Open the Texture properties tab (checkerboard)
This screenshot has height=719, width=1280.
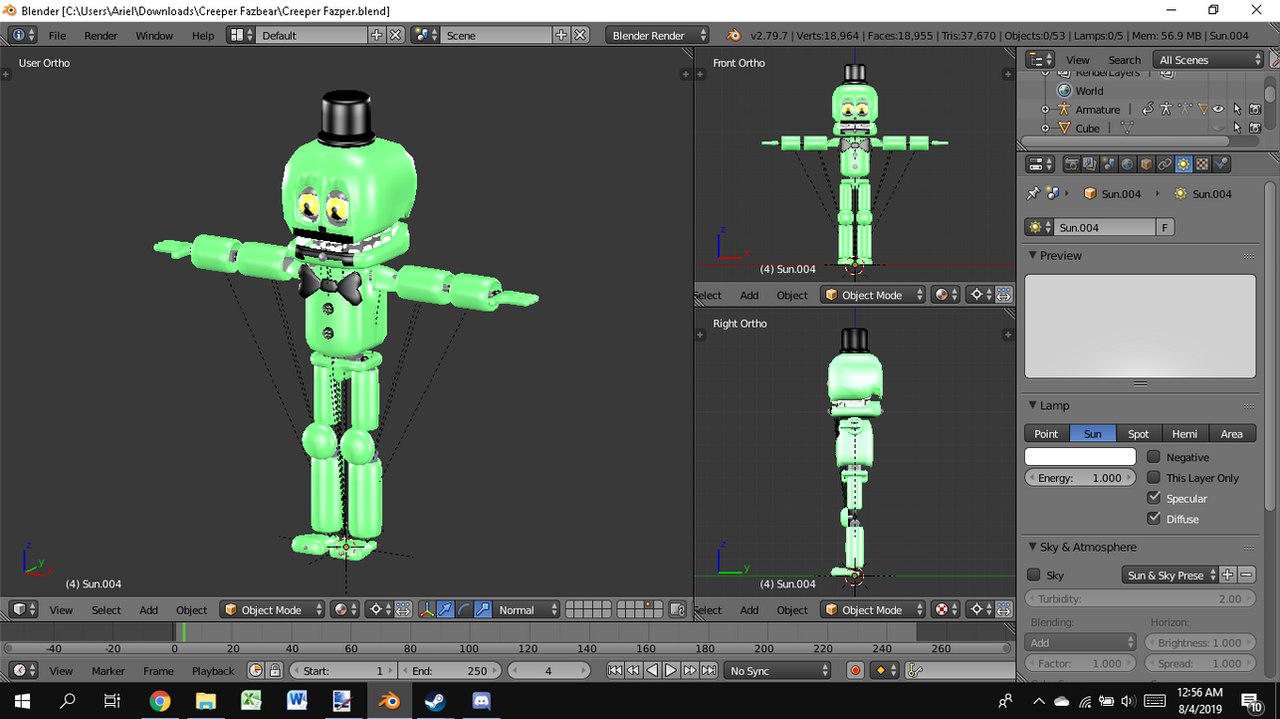click(x=1202, y=164)
